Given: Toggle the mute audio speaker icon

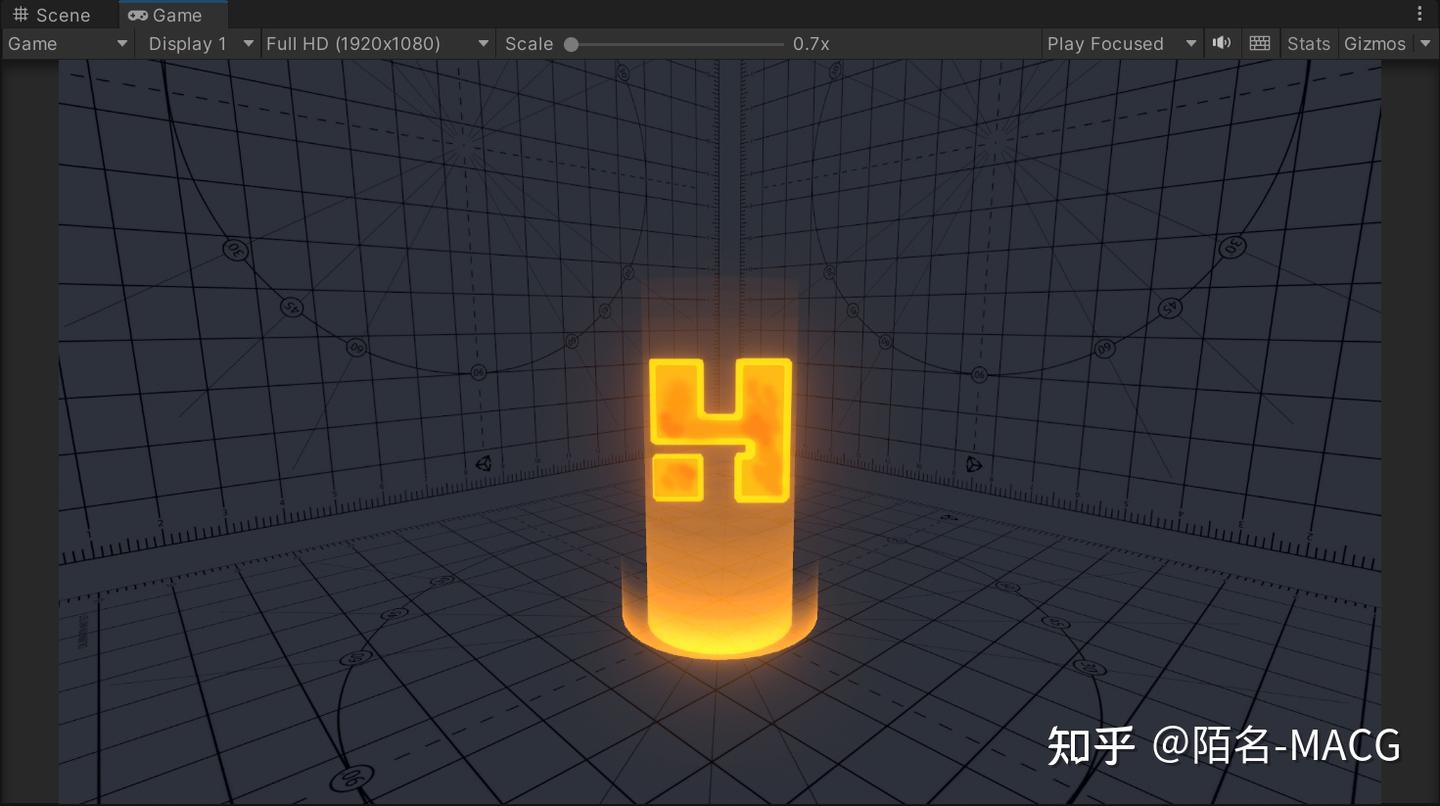Looking at the screenshot, I should click(1222, 44).
